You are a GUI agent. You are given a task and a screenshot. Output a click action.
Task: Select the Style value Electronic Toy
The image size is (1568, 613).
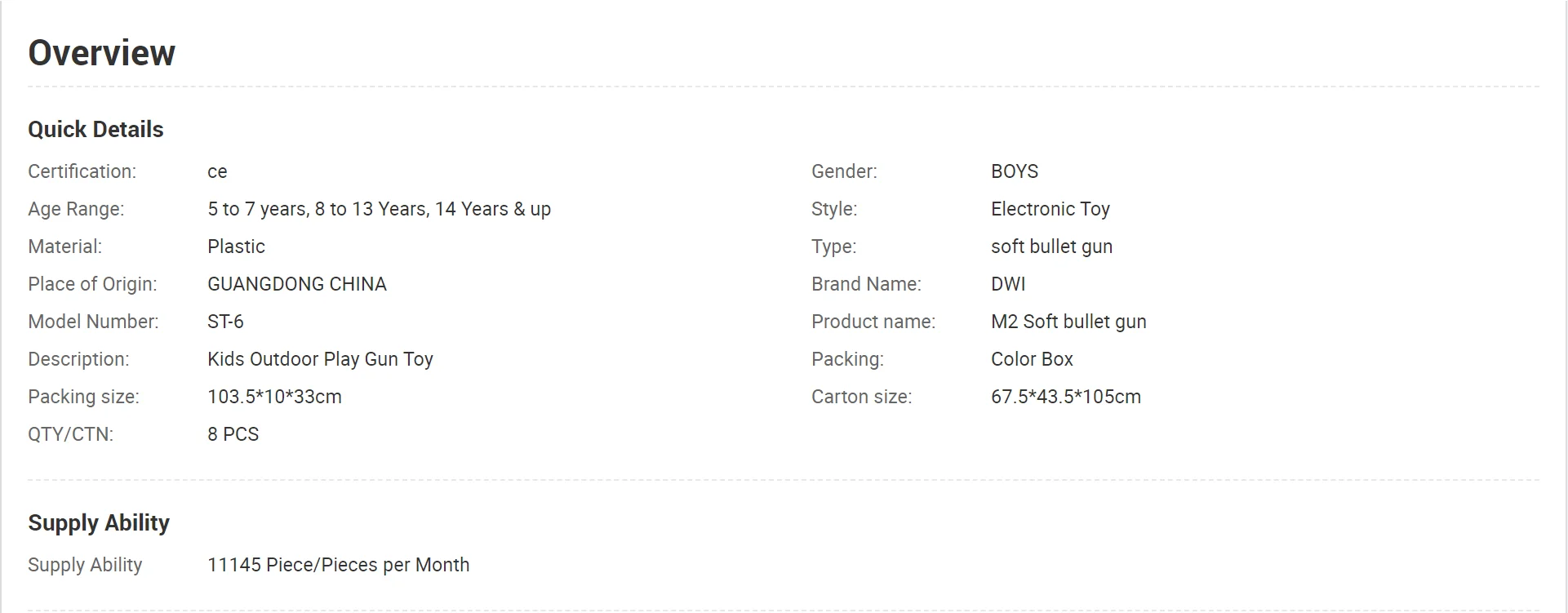point(1051,209)
